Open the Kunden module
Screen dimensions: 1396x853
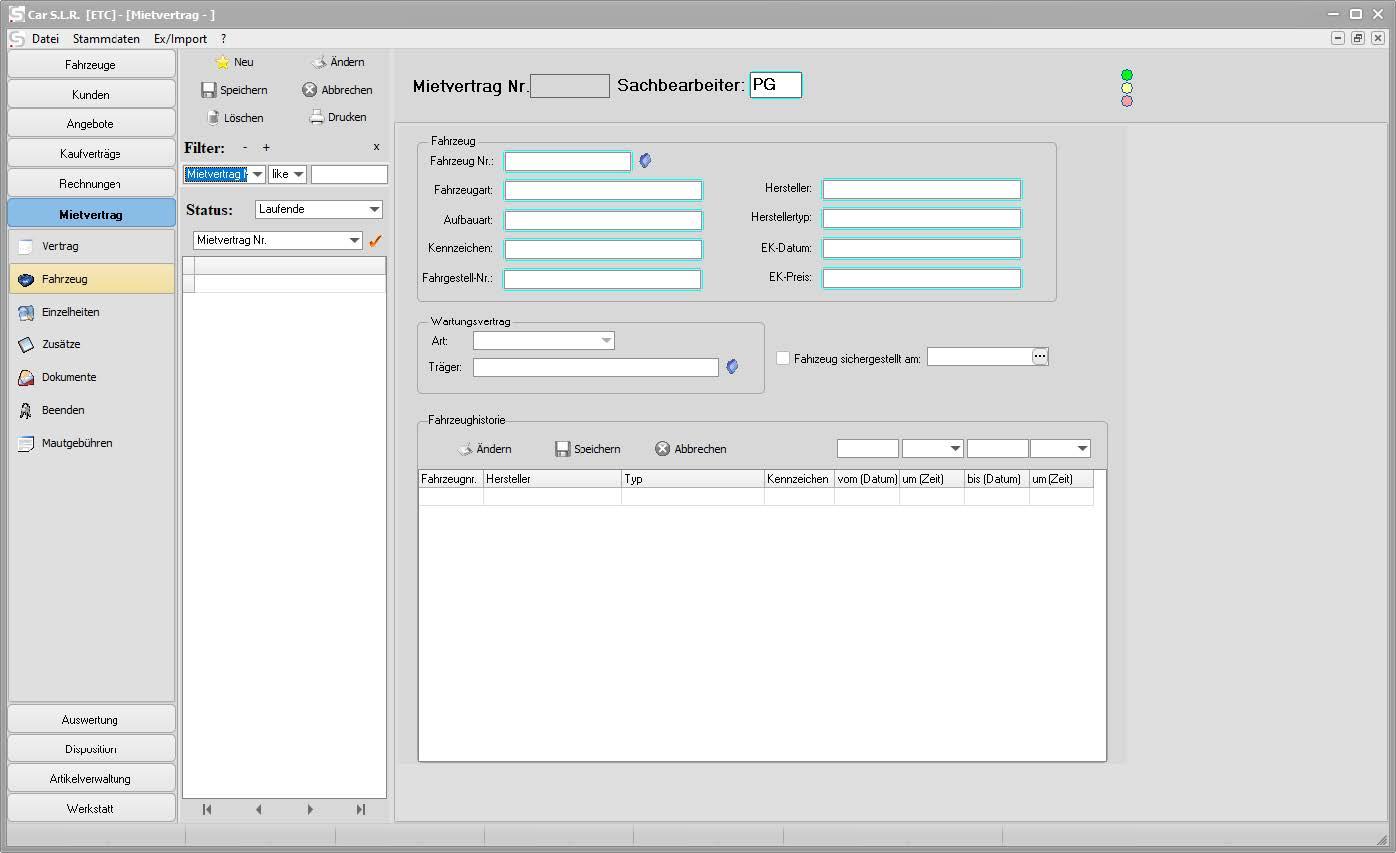pos(91,94)
